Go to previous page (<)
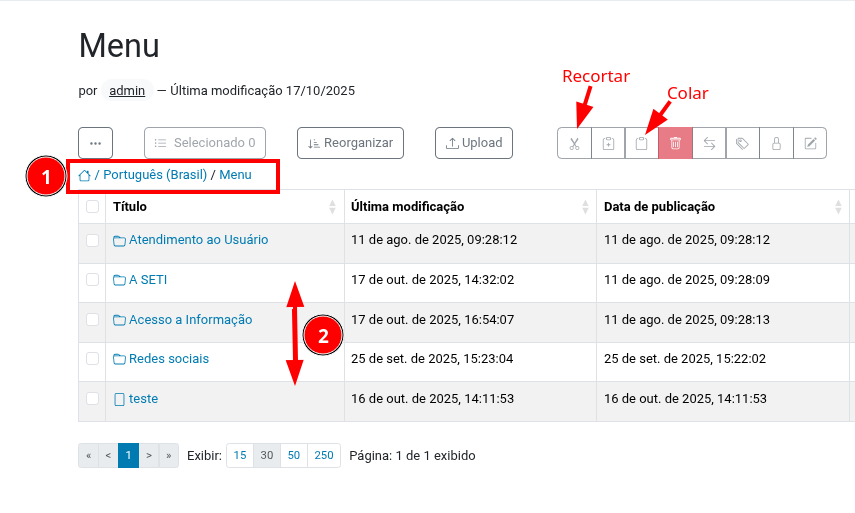855x513 pixels. coord(108,456)
